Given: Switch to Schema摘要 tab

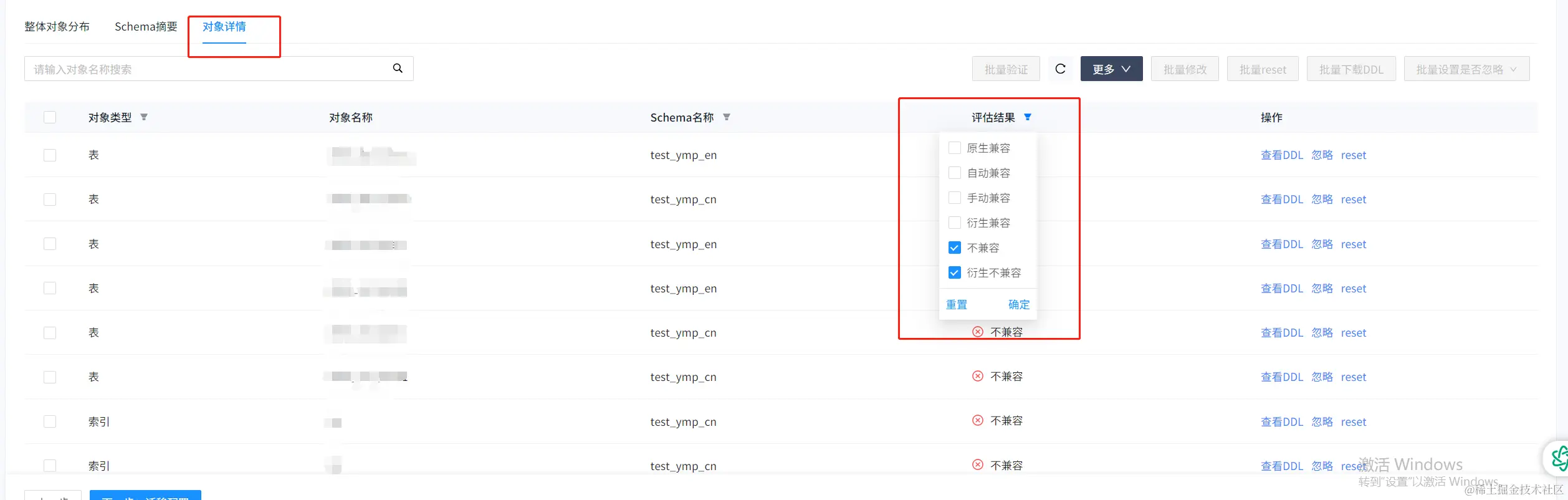Looking at the screenshot, I should (x=146, y=27).
